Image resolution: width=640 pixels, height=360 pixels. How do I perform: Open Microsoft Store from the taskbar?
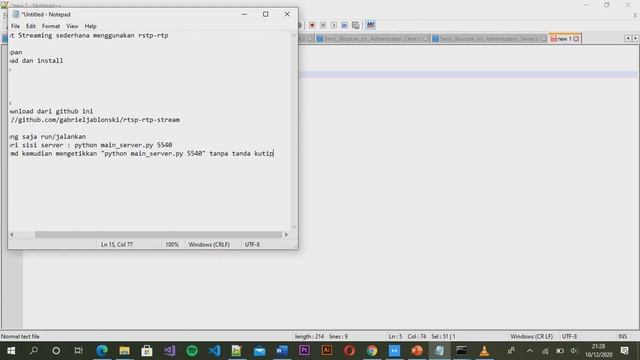click(147, 351)
